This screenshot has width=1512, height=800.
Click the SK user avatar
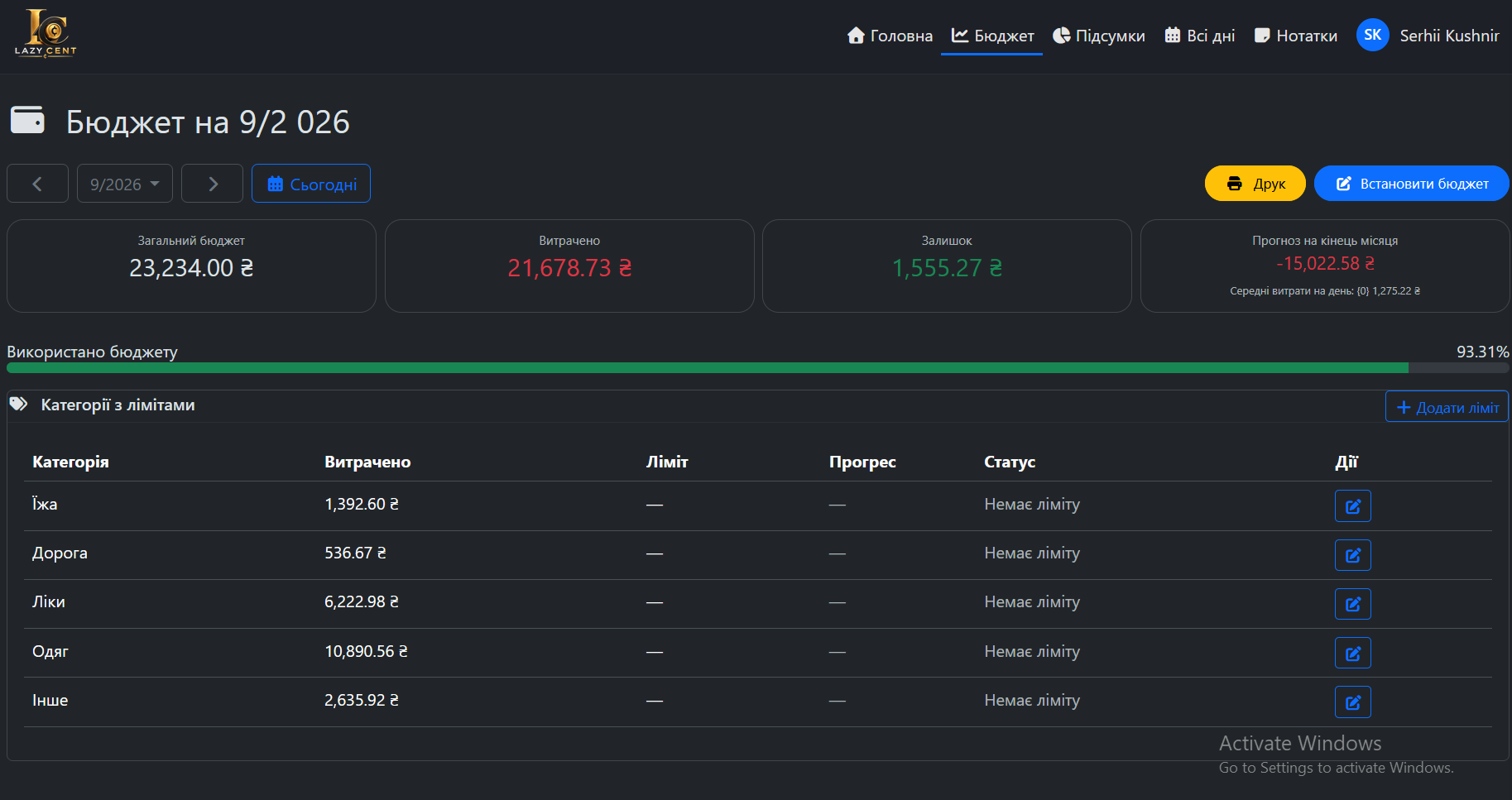coord(1372,35)
